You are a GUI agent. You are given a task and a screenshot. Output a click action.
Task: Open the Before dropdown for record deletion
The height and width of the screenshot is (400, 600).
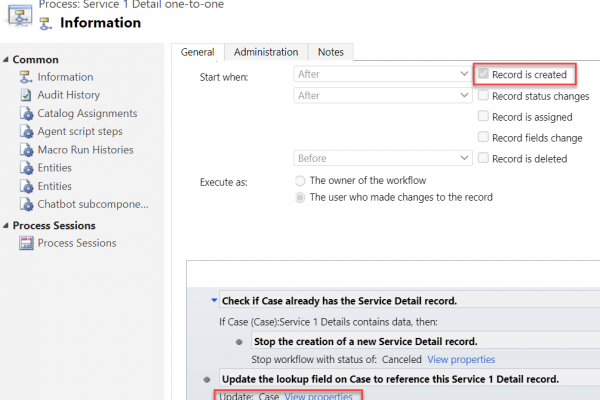click(x=383, y=158)
